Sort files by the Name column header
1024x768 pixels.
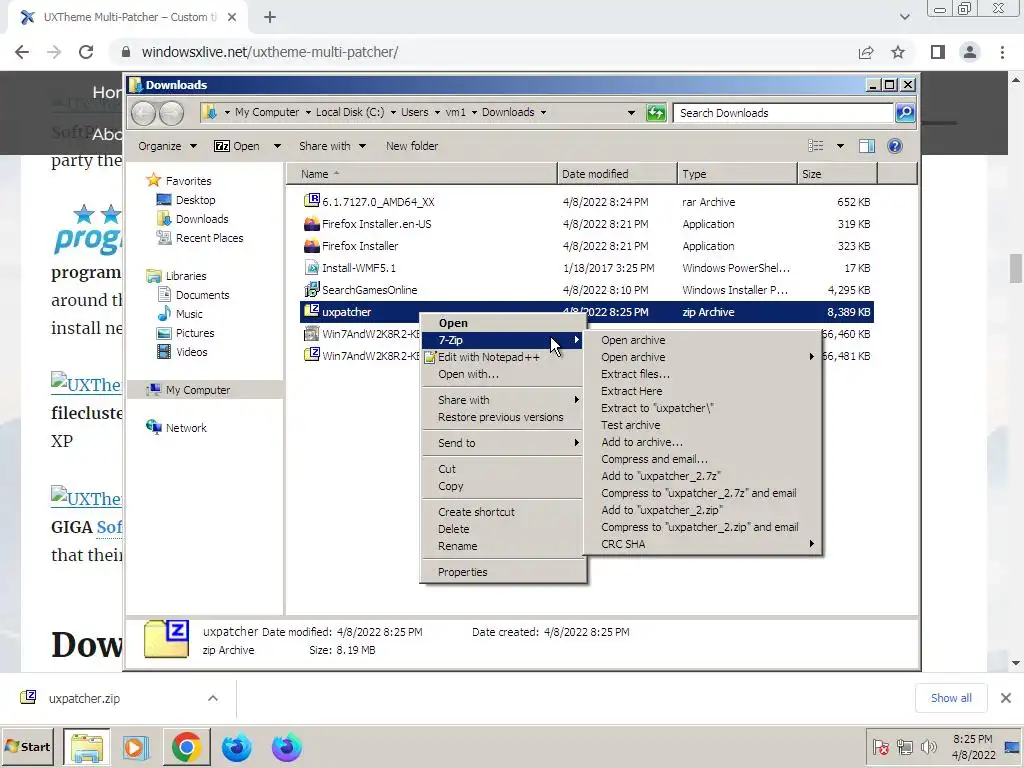(x=422, y=174)
